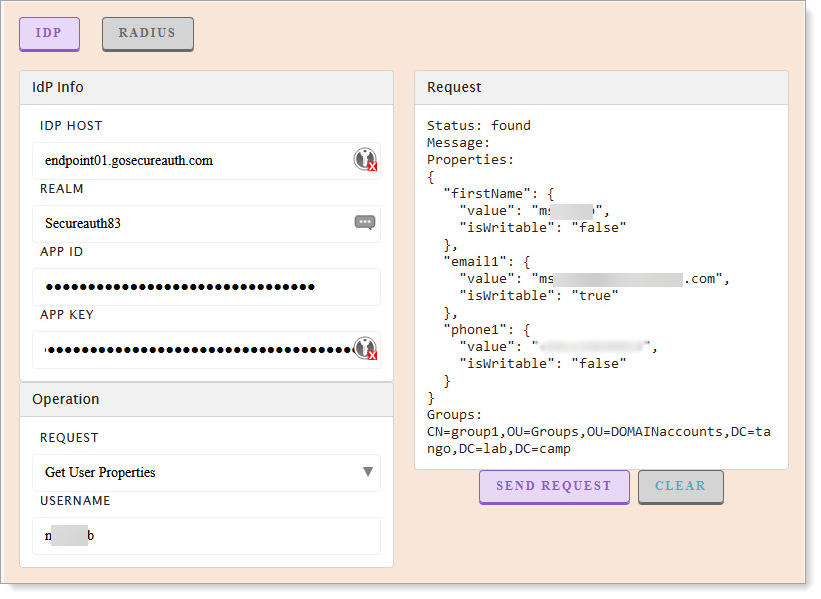This screenshot has height=599, width=821.
Task: Switch to the IDP tab
Action: click(49, 33)
